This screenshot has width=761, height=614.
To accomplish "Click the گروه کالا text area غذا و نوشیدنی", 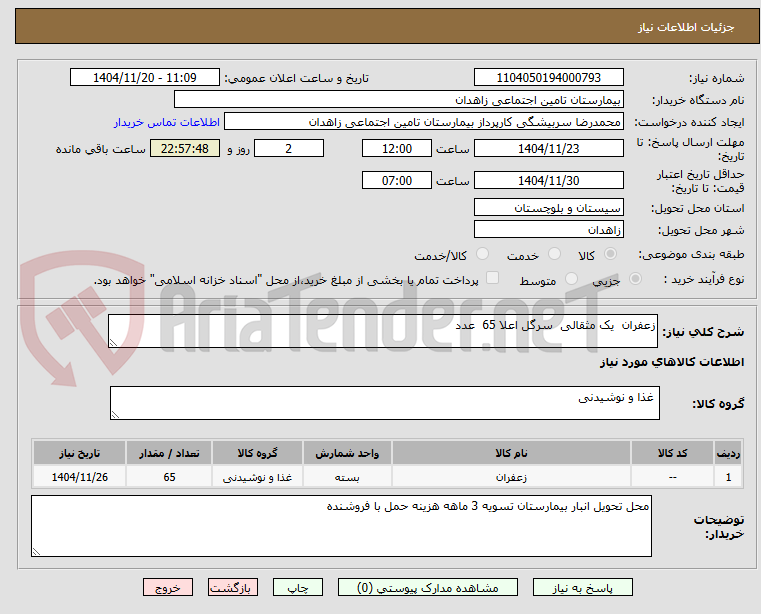I will point(385,403).
